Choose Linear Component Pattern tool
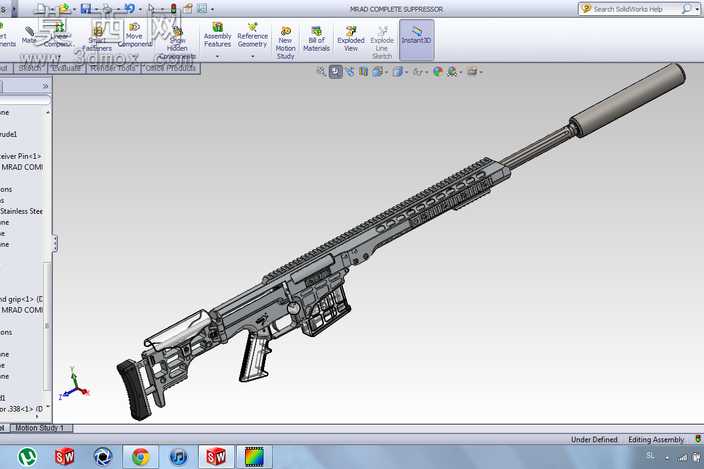 click(57, 35)
